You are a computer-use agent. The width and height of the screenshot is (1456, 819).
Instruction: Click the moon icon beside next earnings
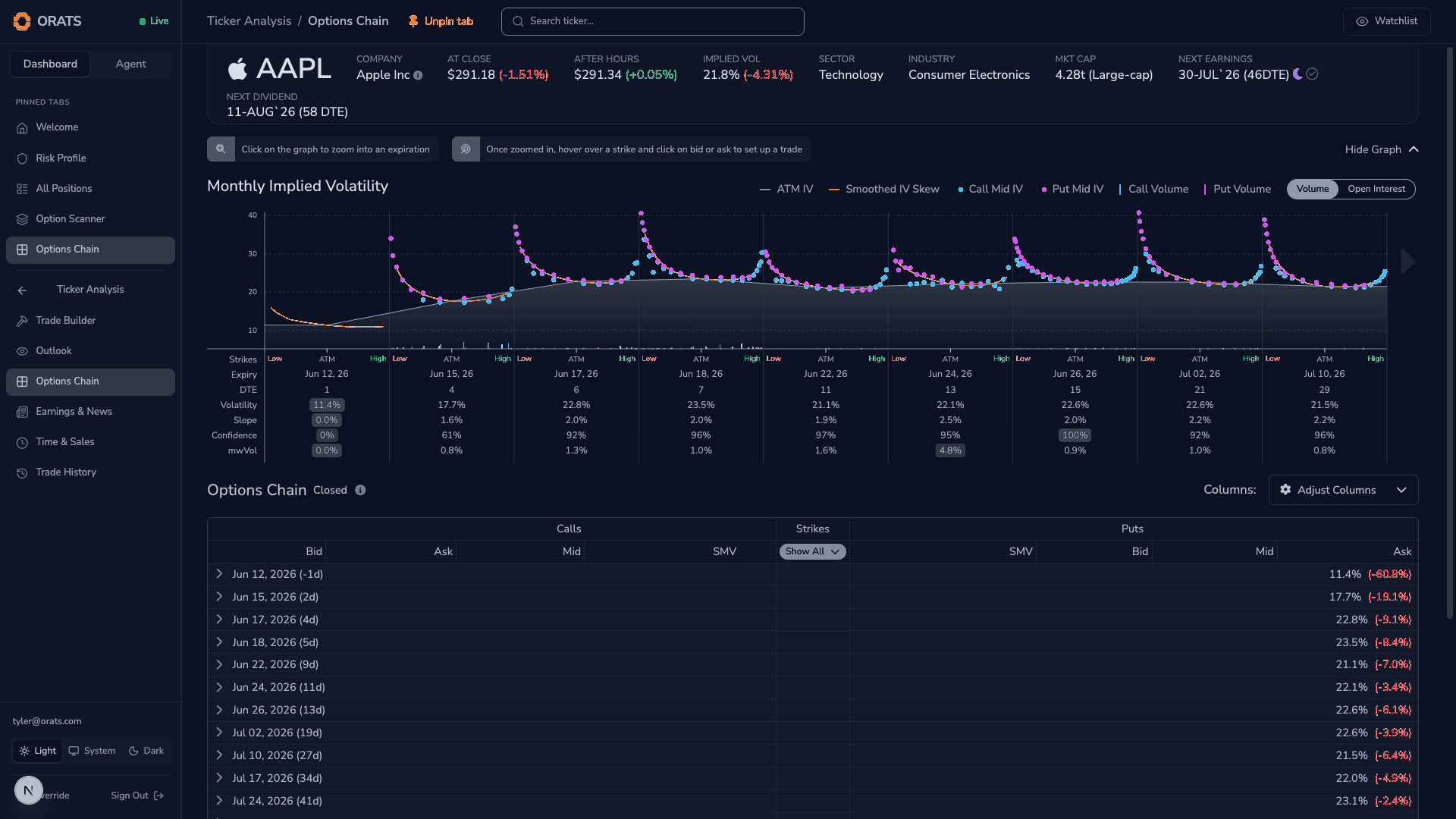1298,74
